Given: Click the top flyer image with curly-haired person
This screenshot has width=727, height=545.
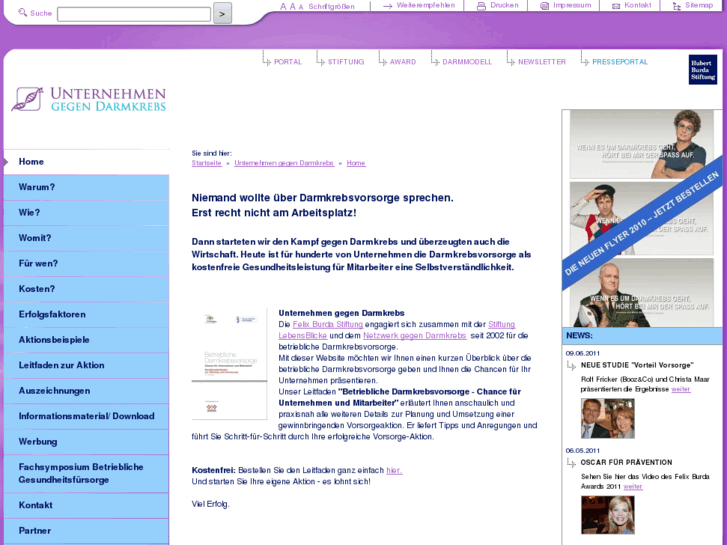Looking at the screenshot, I should [642, 144].
